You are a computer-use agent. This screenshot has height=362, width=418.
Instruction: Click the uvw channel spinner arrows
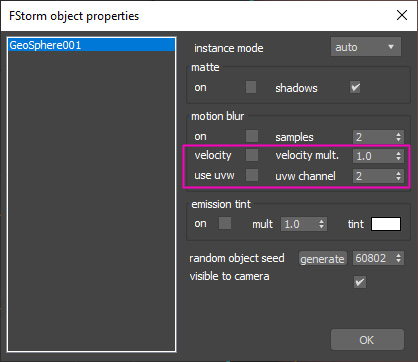(399, 176)
